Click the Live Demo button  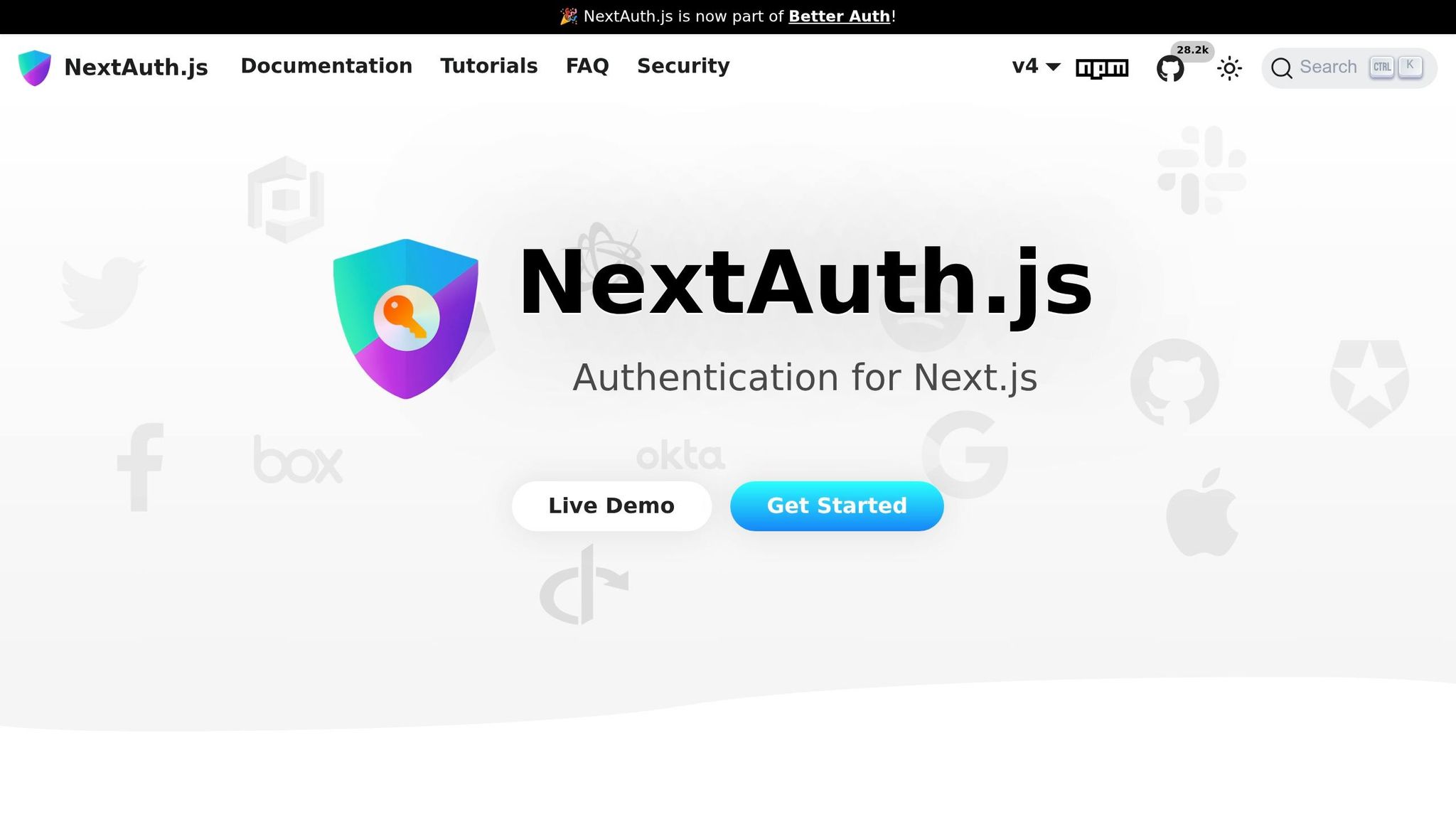pyautogui.click(x=611, y=506)
